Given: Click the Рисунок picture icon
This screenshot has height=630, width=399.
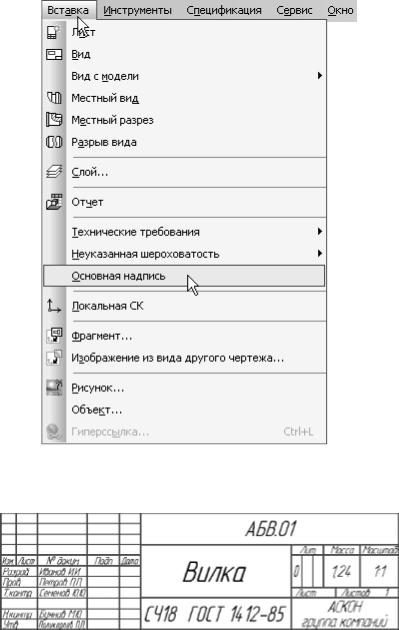Looking at the screenshot, I should point(54,388).
